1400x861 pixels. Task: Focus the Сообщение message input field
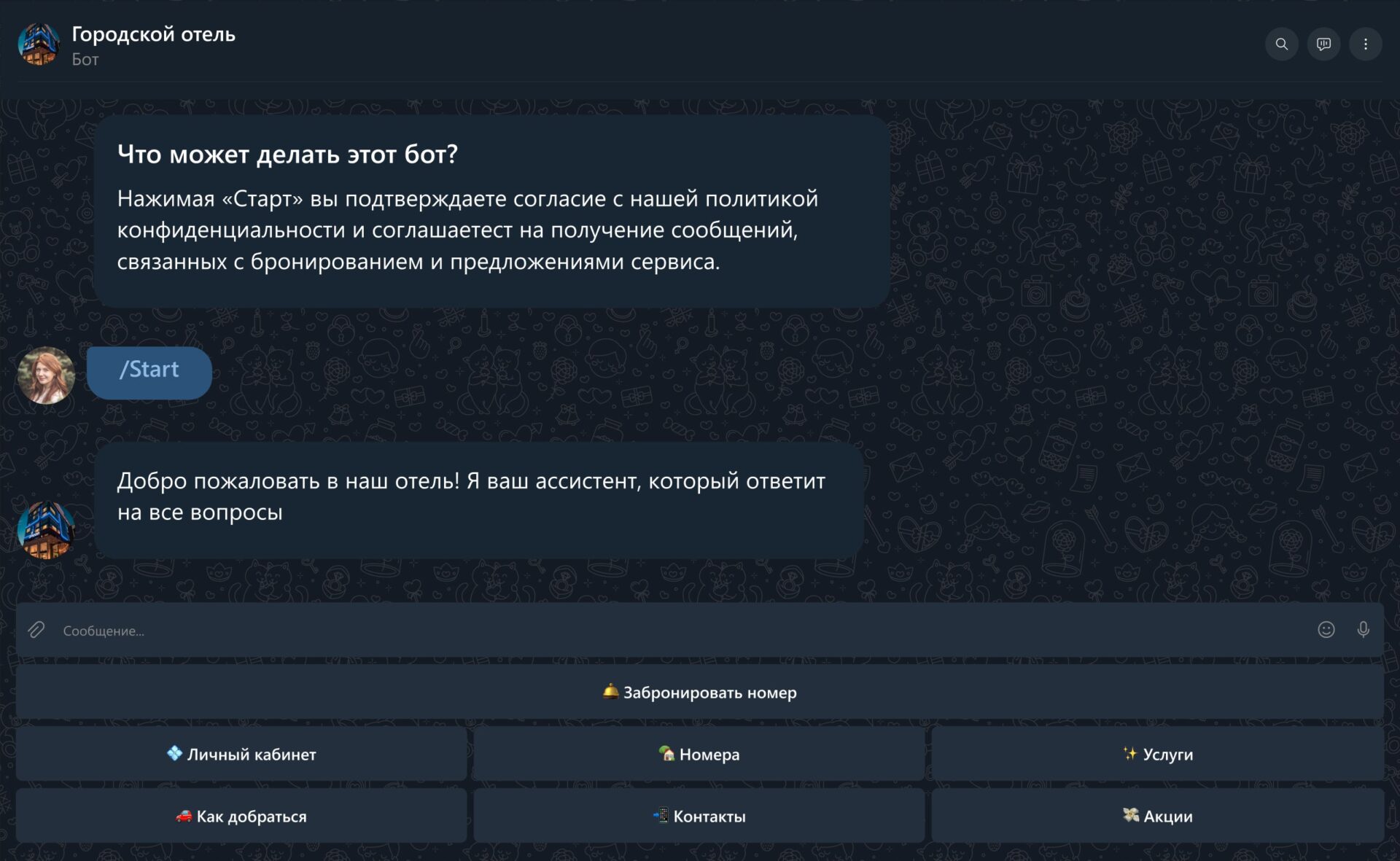click(656, 631)
